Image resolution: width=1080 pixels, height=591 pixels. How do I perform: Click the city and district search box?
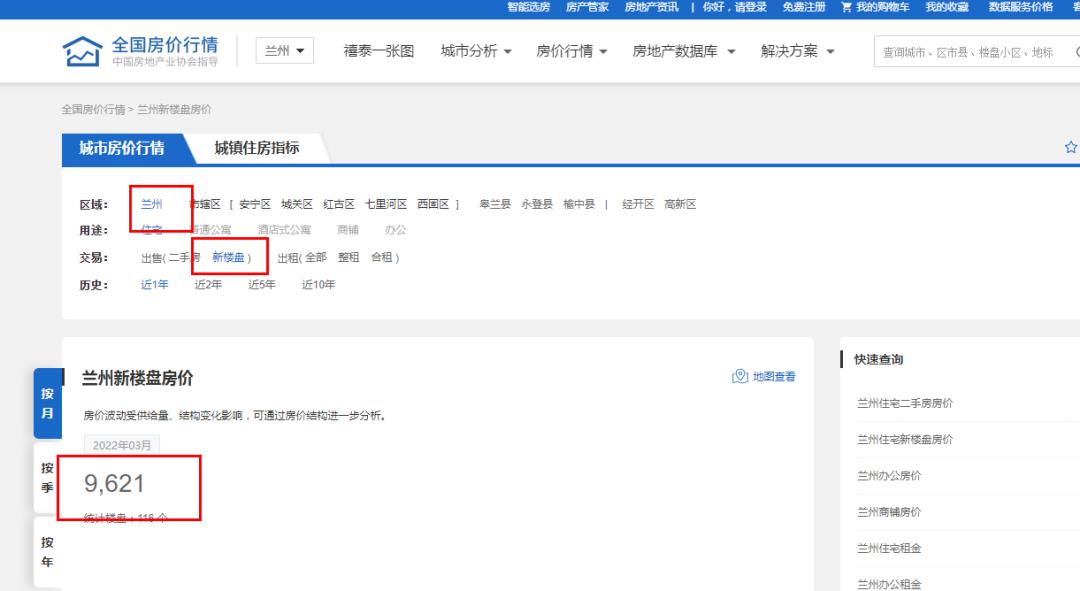[x=970, y=52]
